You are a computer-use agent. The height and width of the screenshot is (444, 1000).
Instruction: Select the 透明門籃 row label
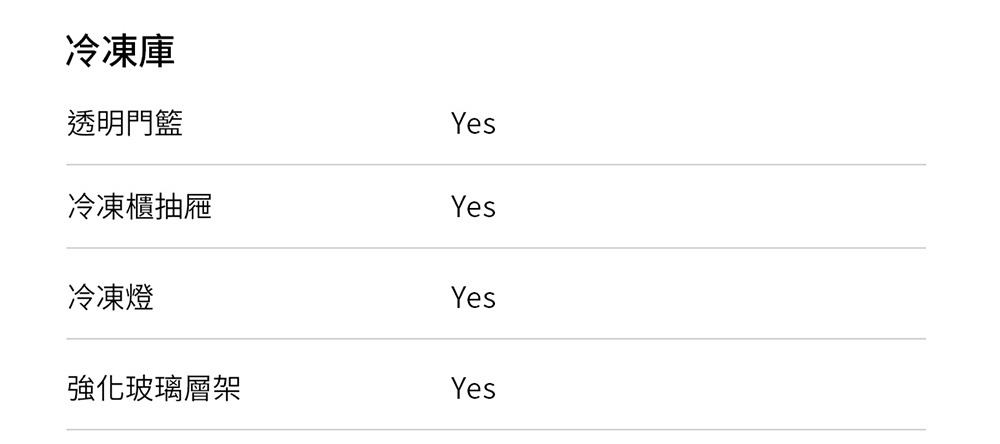point(125,123)
